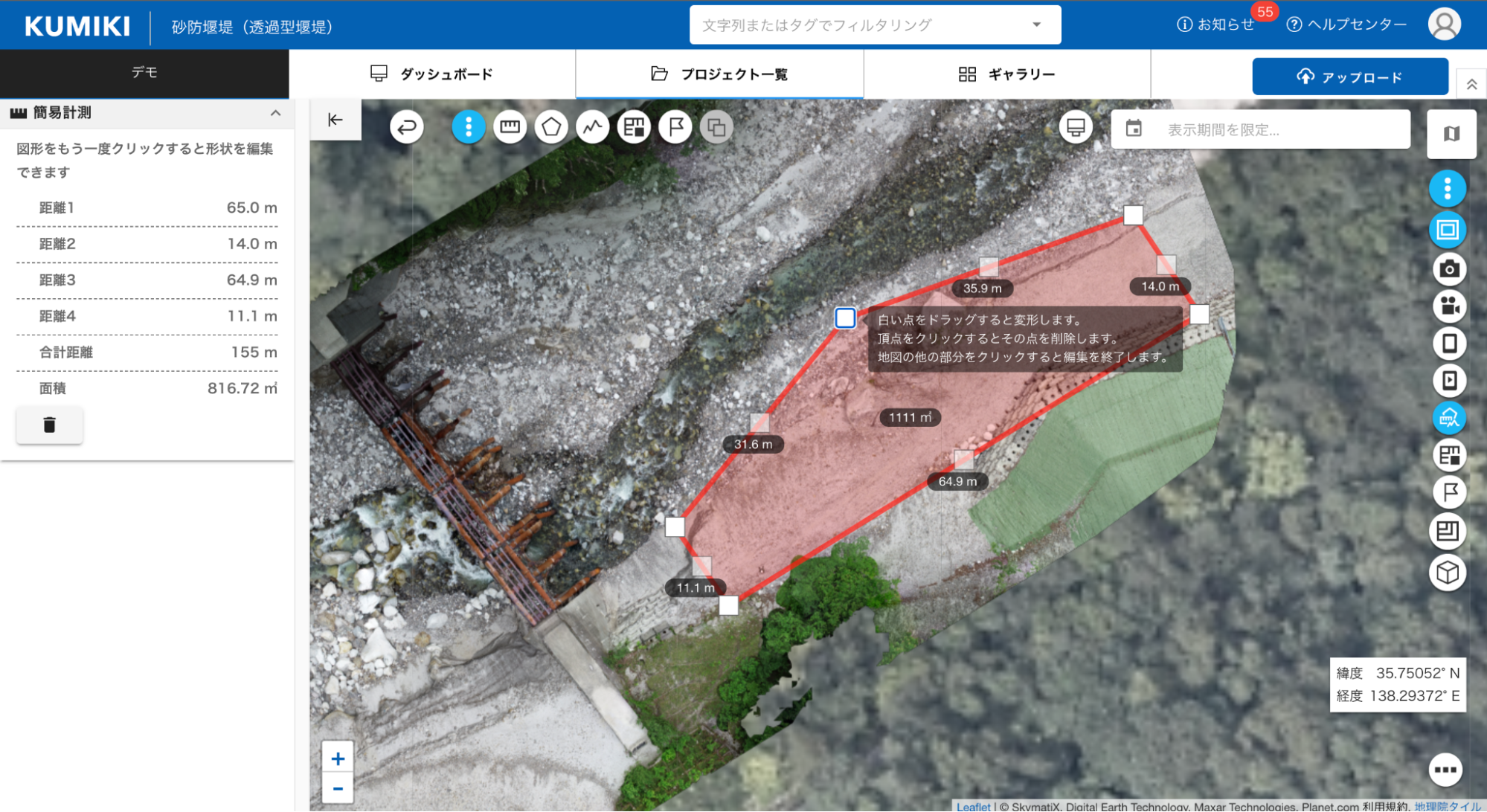This screenshot has height=812, width=1487.
Task: Select the elevation profile line tool
Action: click(x=593, y=127)
